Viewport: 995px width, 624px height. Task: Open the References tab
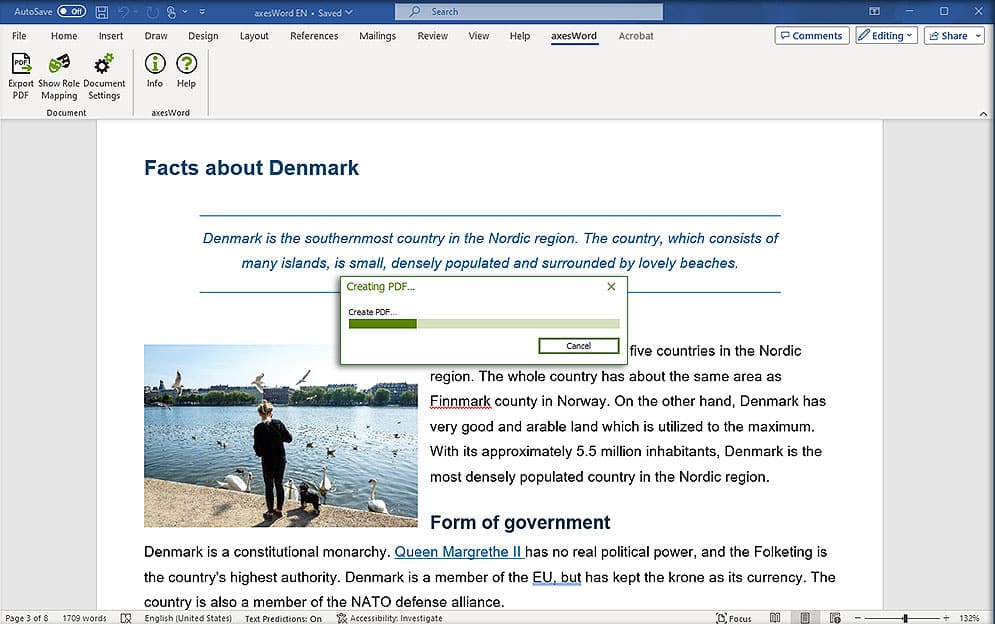pos(314,36)
